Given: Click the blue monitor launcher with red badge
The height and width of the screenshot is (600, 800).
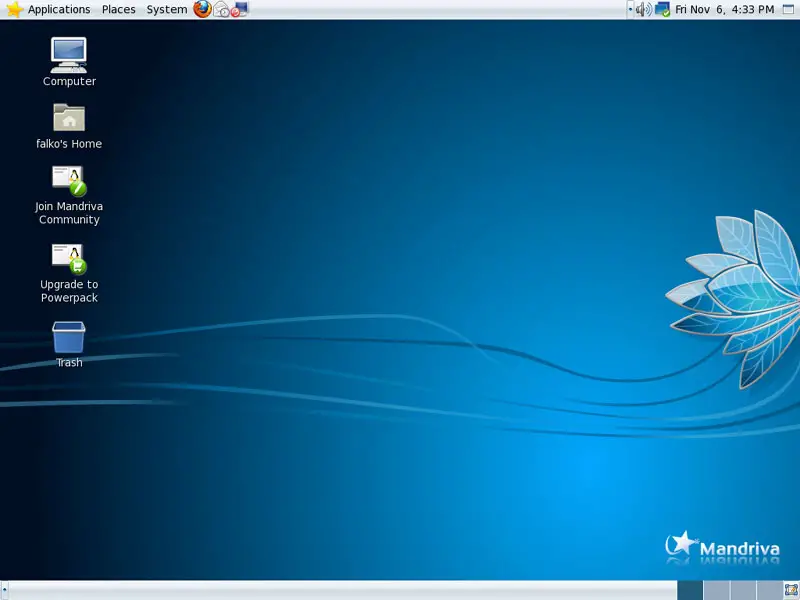Looking at the screenshot, I should coord(239,9).
